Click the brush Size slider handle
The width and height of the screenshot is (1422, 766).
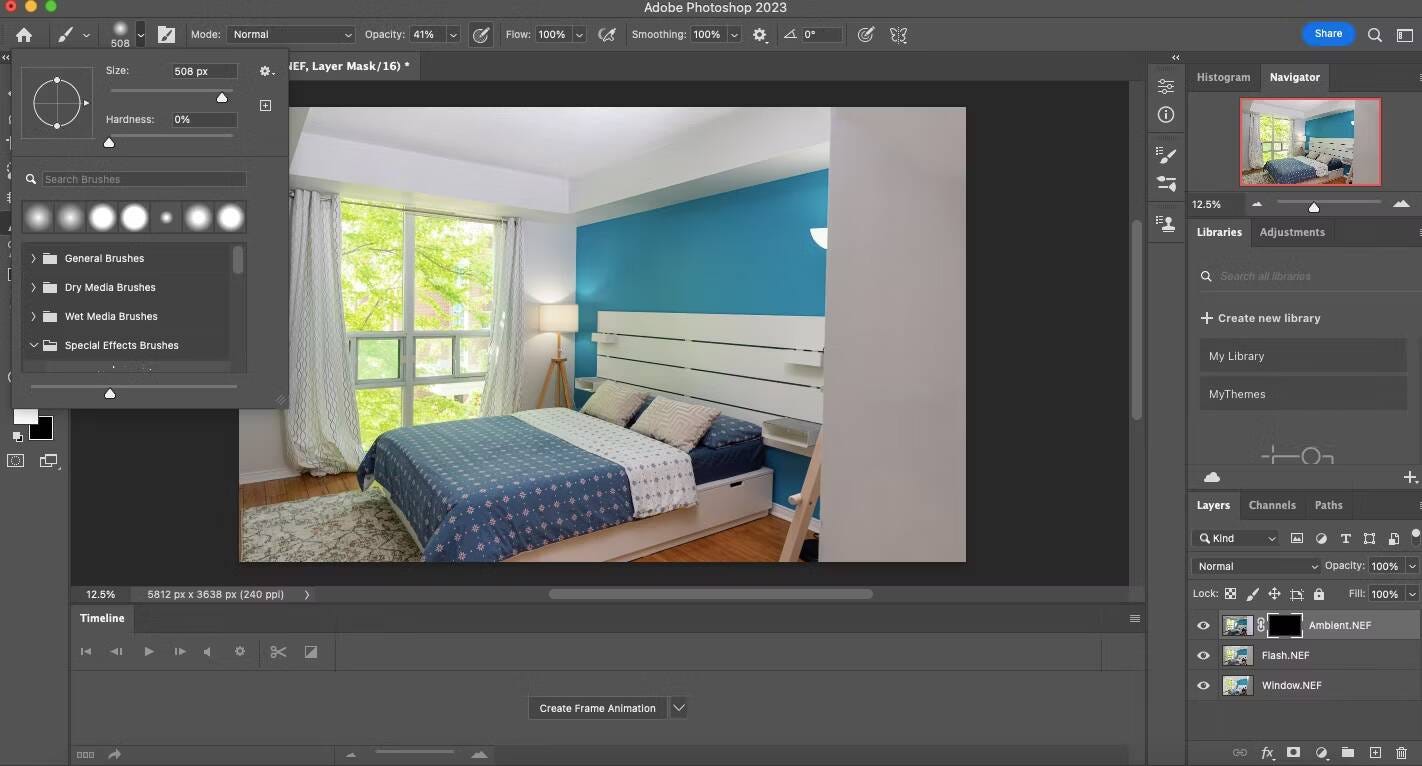pos(222,97)
